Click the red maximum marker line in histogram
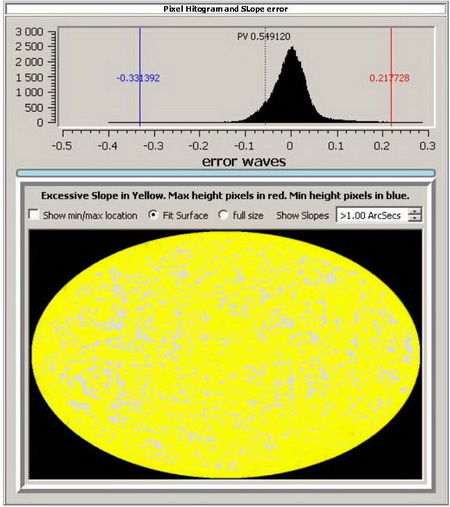 pyautogui.click(x=391, y=77)
